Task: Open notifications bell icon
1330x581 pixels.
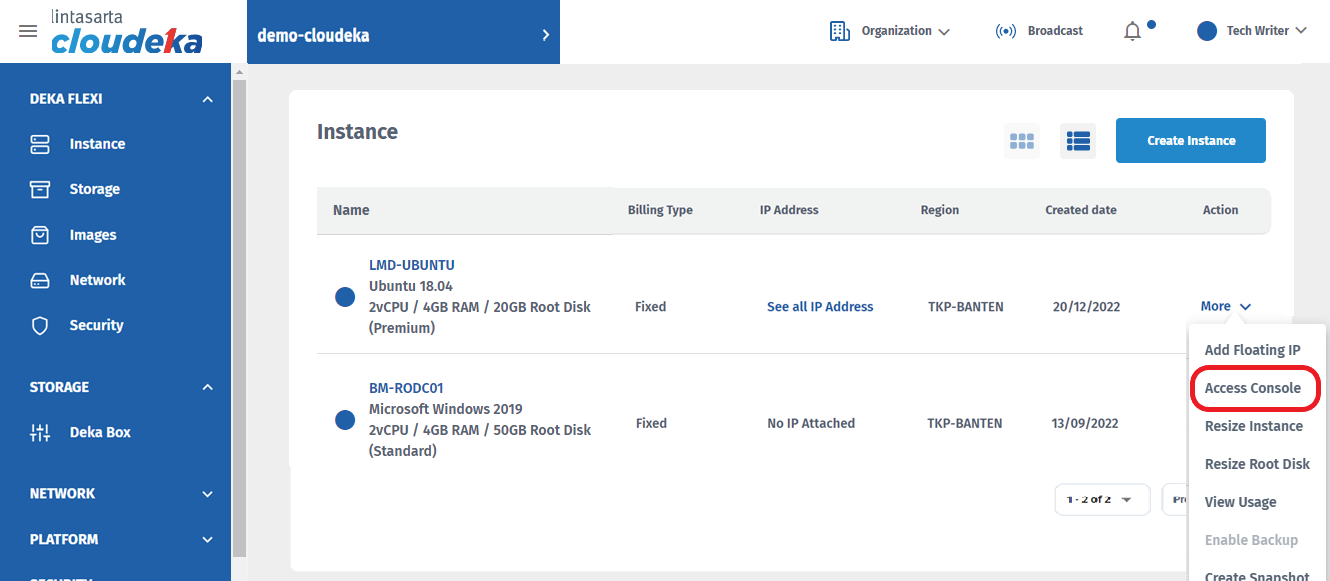Action: coord(1132,31)
